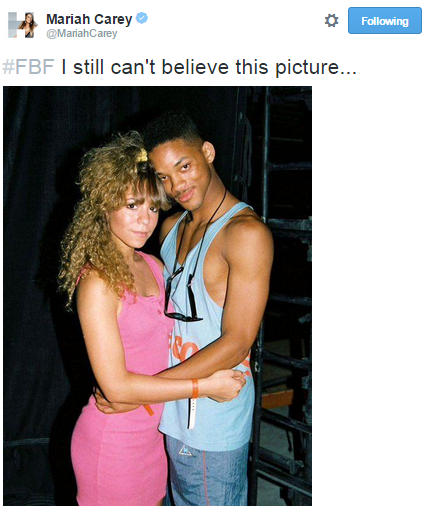Click the tweet text about this picture
This screenshot has width=427, height=512.
209,67
